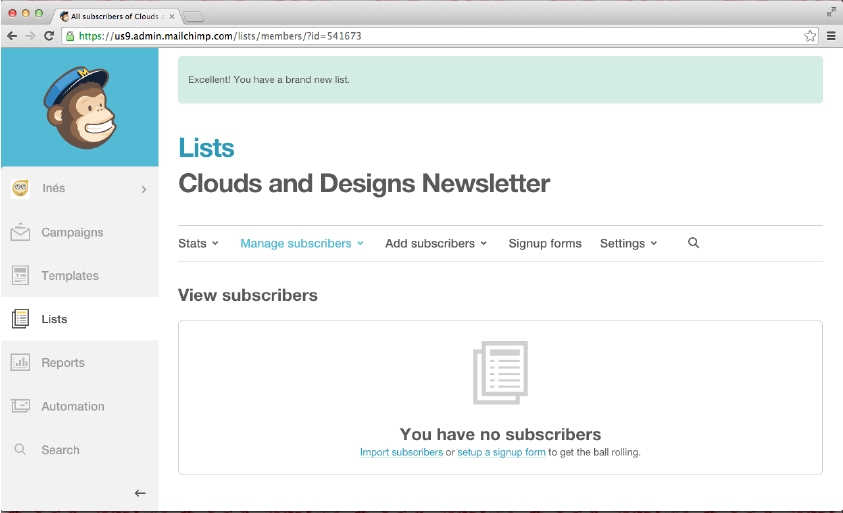Screen dimensions: 843x513
Task: Click the 'Excellent! You have a brand new list.' message
Action: (x=269, y=80)
